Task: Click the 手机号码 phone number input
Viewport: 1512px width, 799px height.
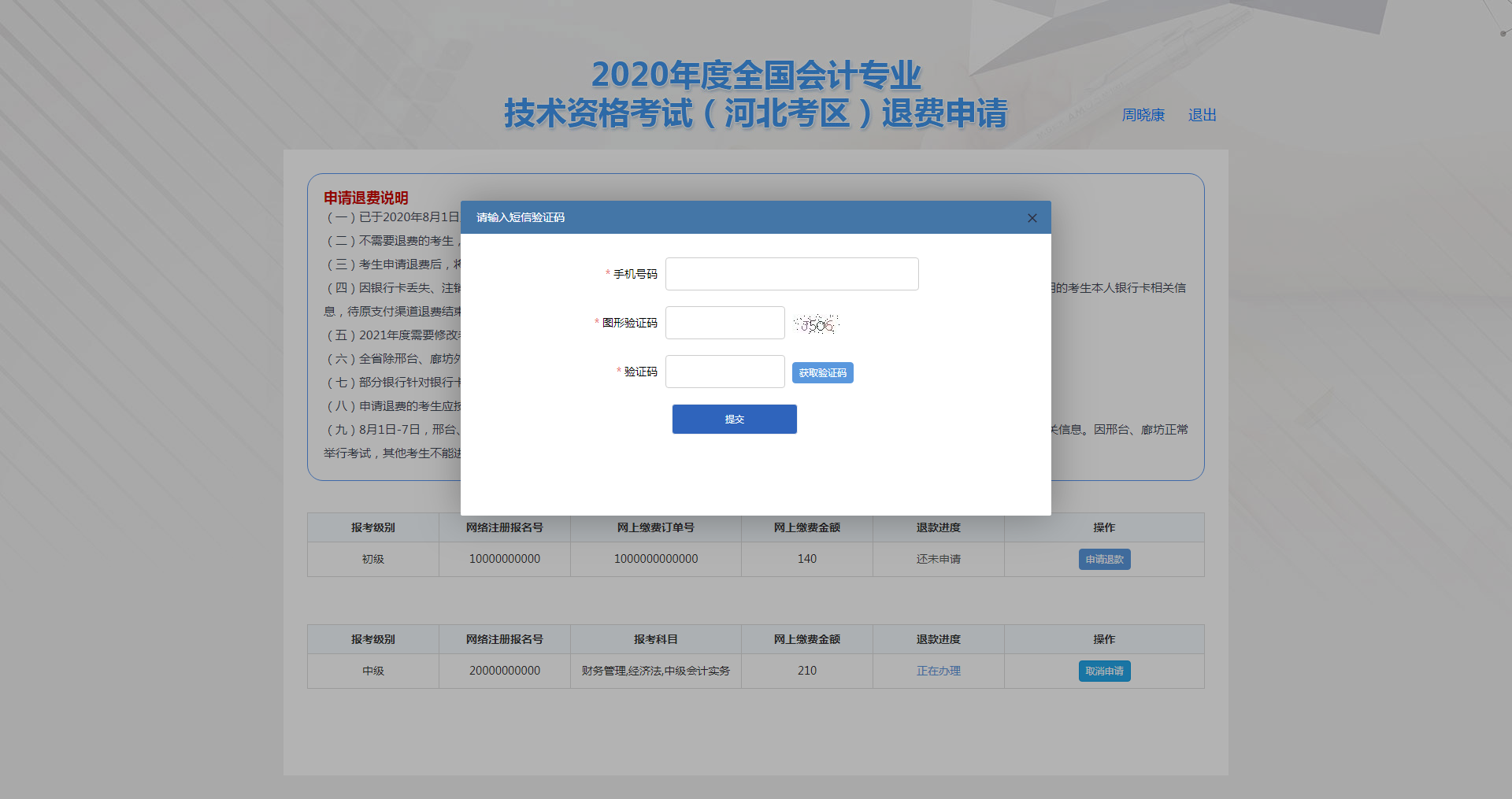Action: [791, 273]
